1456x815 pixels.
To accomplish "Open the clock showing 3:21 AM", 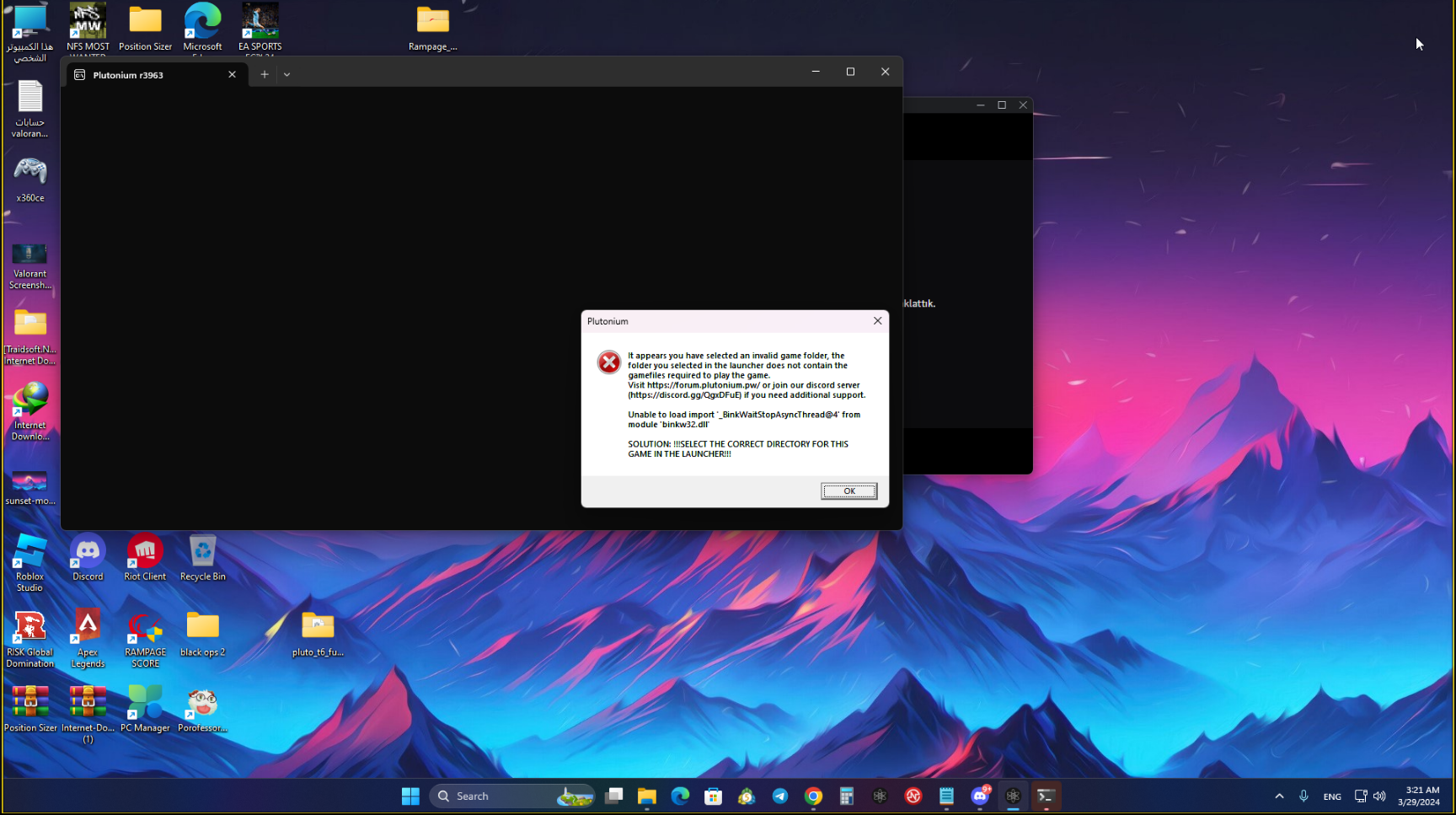I will [1419, 796].
